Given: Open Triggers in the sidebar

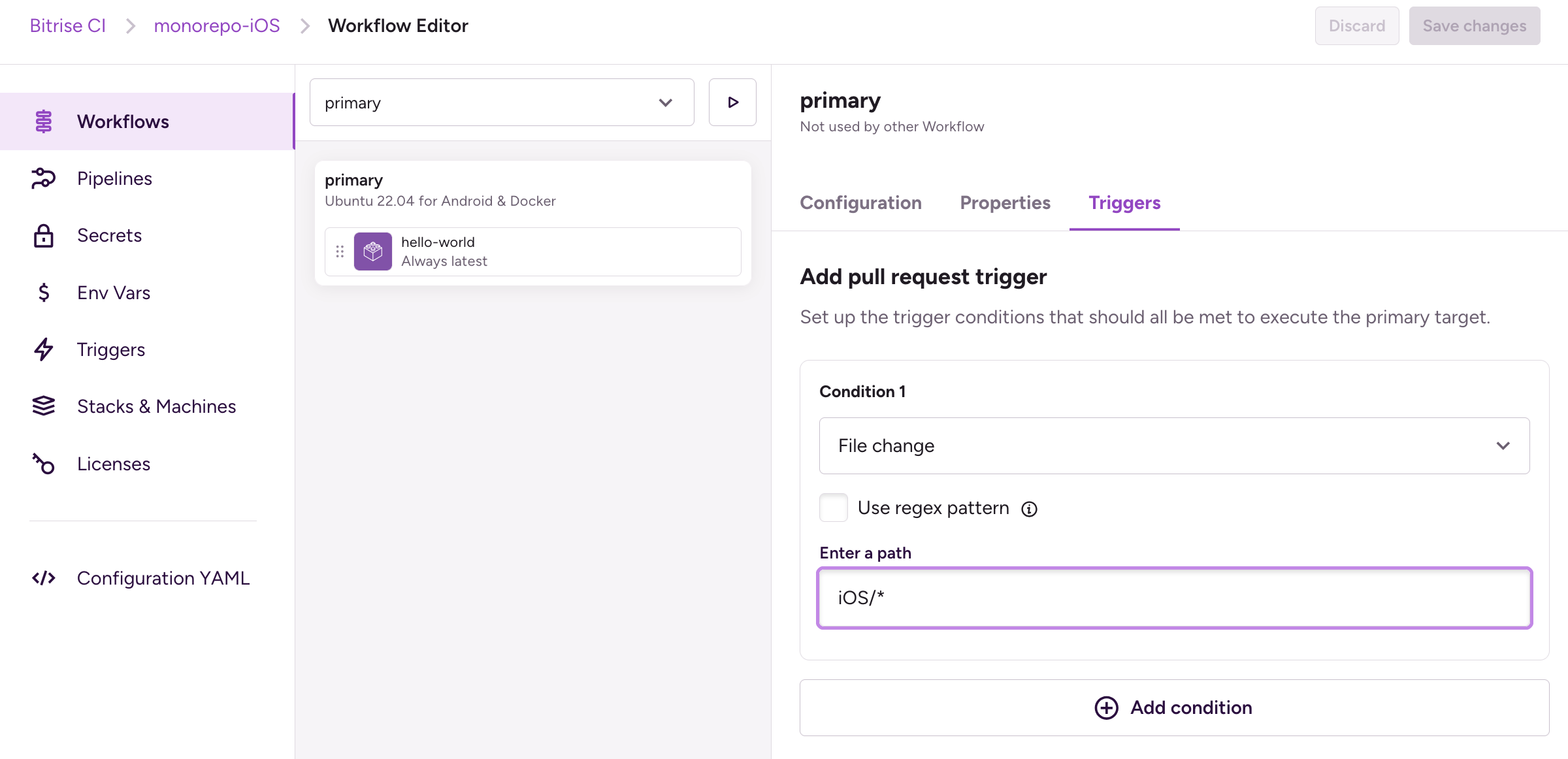Looking at the screenshot, I should [x=147, y=349].
